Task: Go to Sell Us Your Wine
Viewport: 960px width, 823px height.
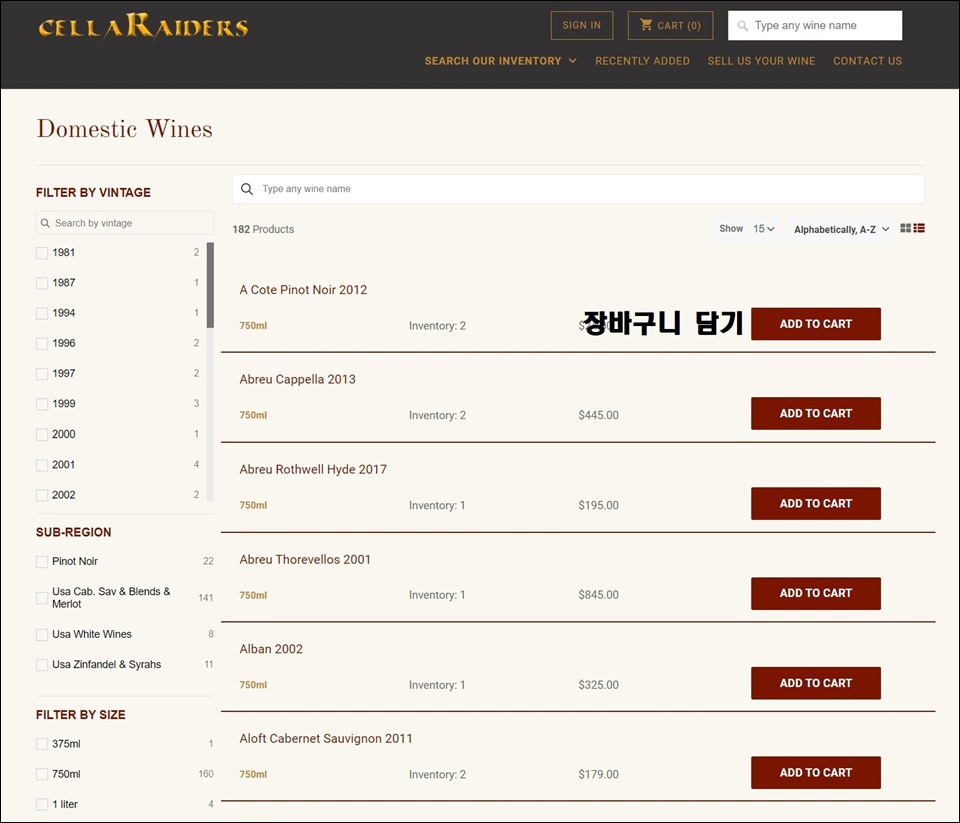Action: pyautogui.click(x=761, y=61)
